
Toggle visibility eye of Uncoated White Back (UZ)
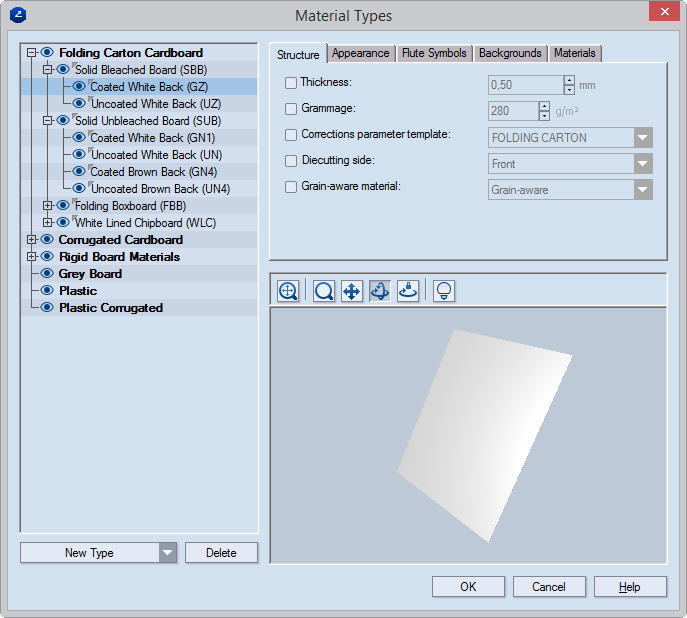click(79, 103)
